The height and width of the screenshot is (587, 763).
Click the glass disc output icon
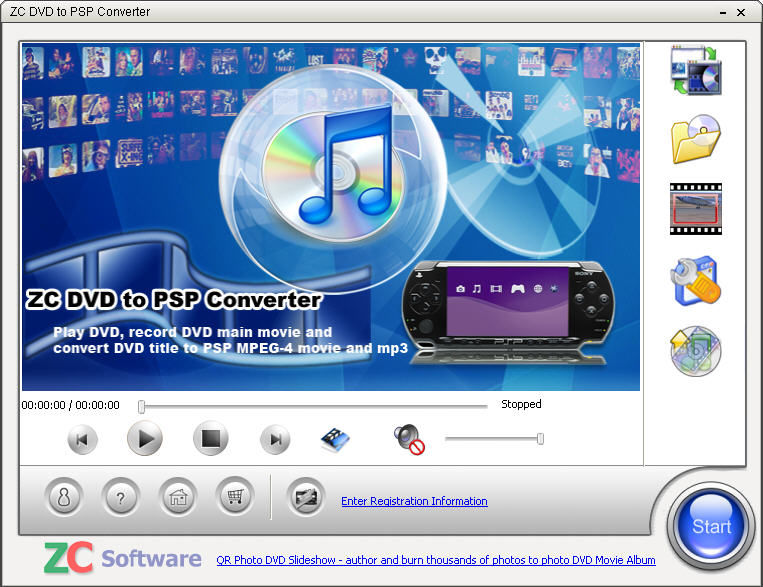tap(696, 351)
